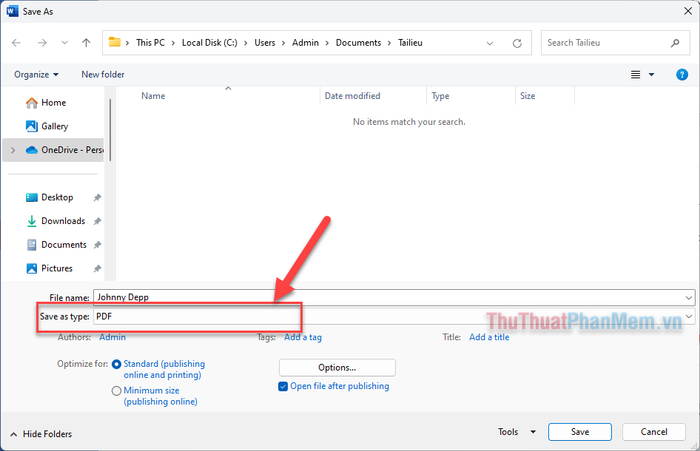The height and width of the screenshot is (451, 700).
Task: Click the Back navigation arrow
Action: (17, 43)
